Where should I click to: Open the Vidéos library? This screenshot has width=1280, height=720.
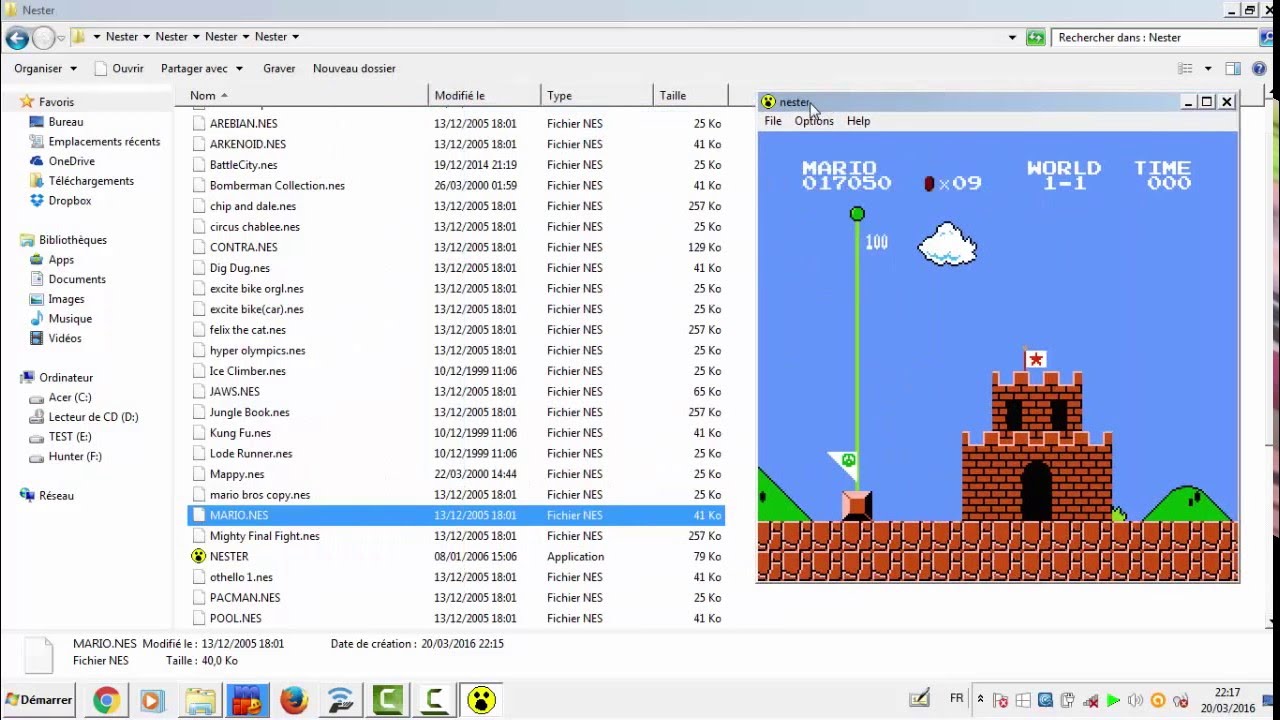(65, 338)
